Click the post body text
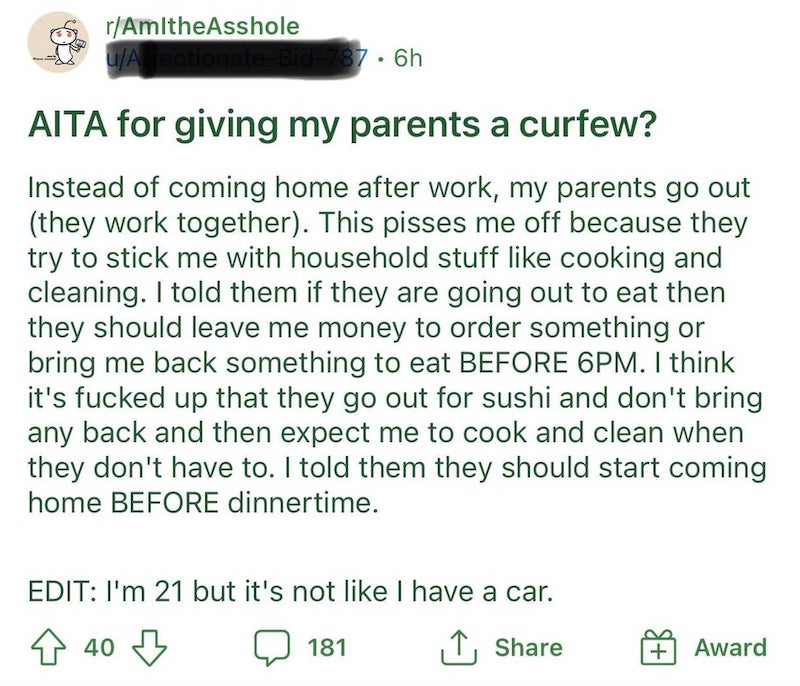 (x=397, y=345)
